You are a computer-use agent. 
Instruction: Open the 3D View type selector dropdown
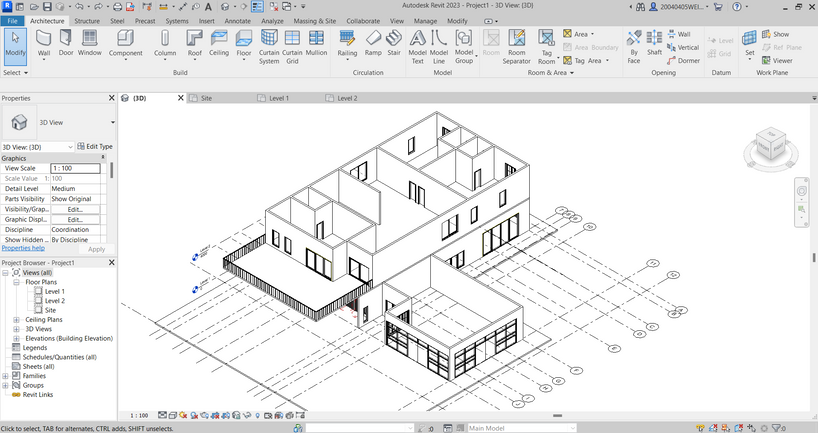pos(113,122)
